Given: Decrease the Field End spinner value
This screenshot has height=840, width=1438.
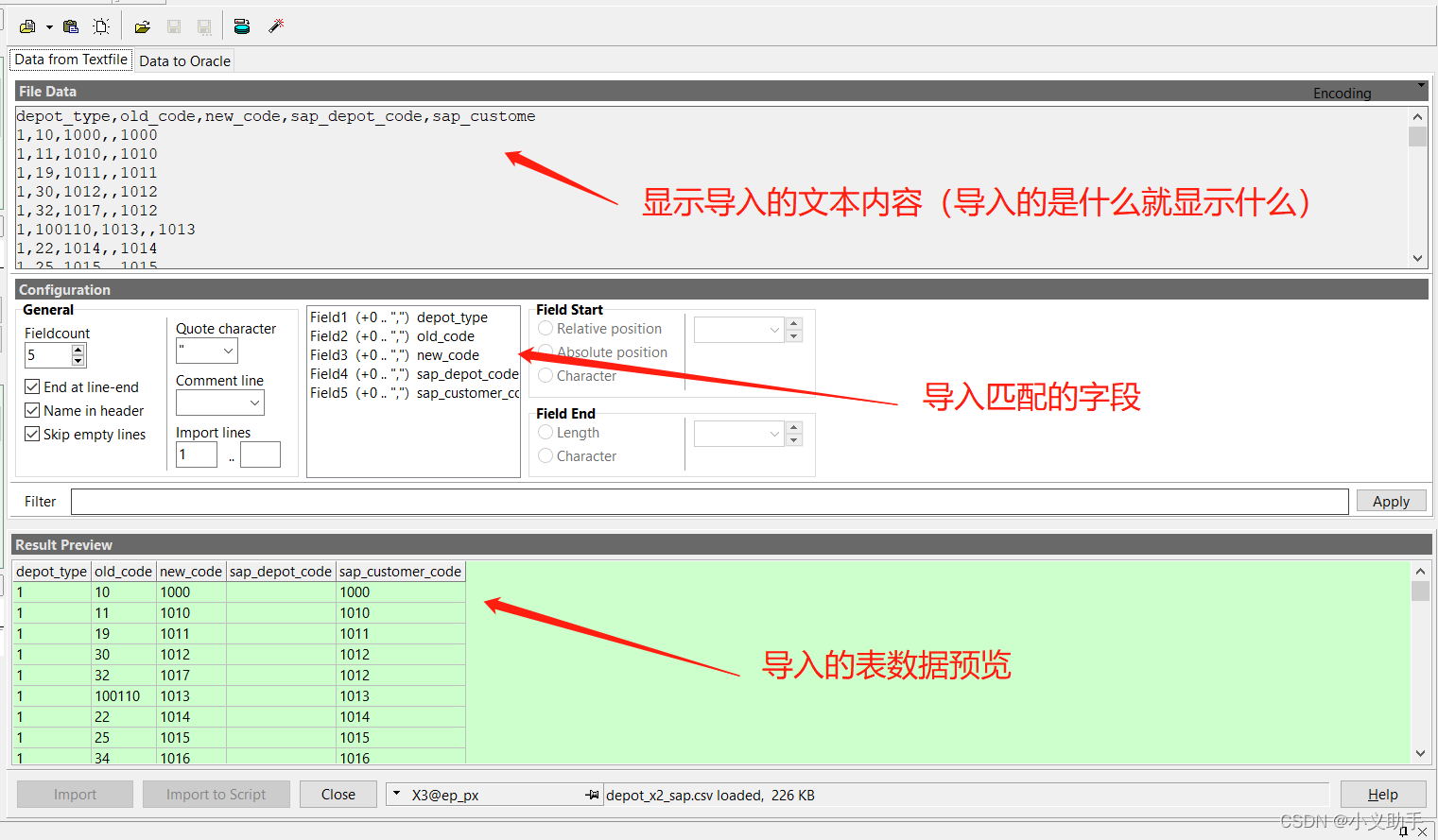Looking at the screenshot, I should 794,440.
